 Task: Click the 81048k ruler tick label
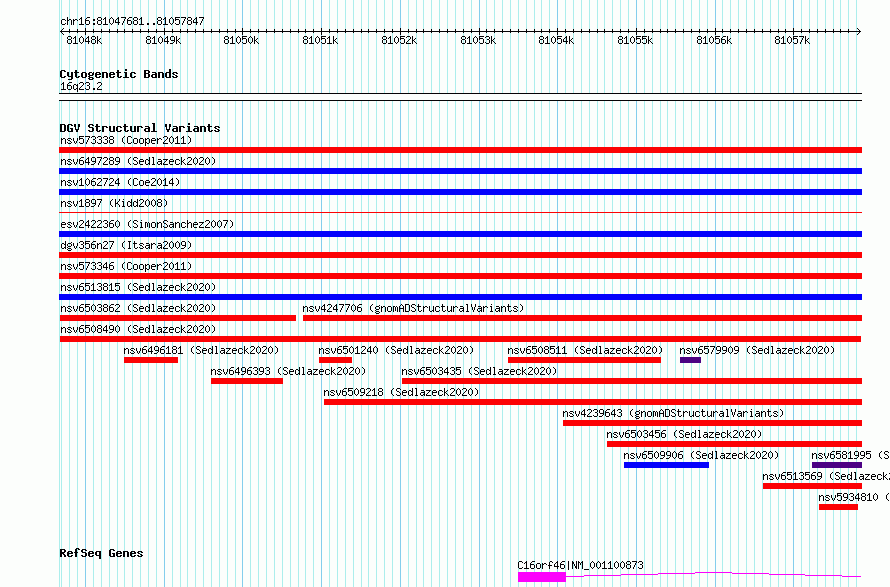pos(84,40)
